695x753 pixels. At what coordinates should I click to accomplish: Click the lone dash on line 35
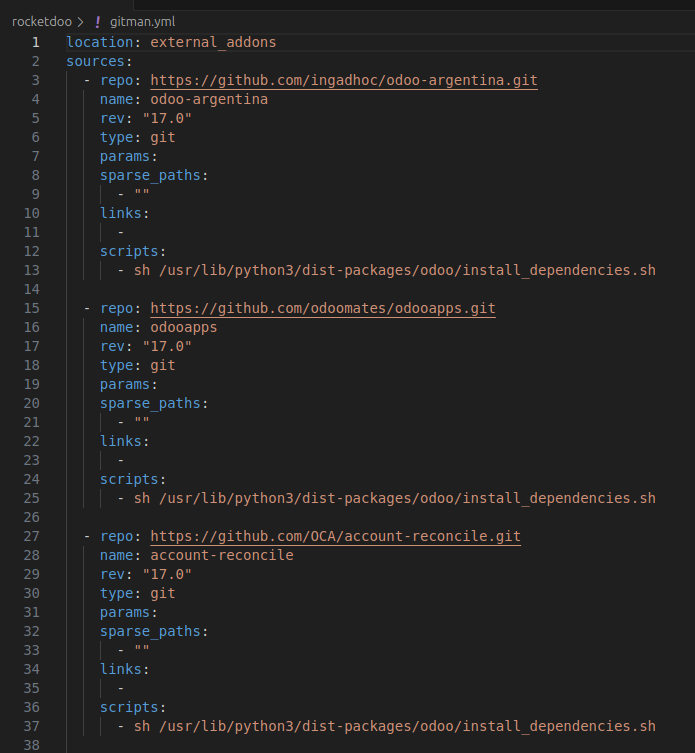[x=121, y=689]
